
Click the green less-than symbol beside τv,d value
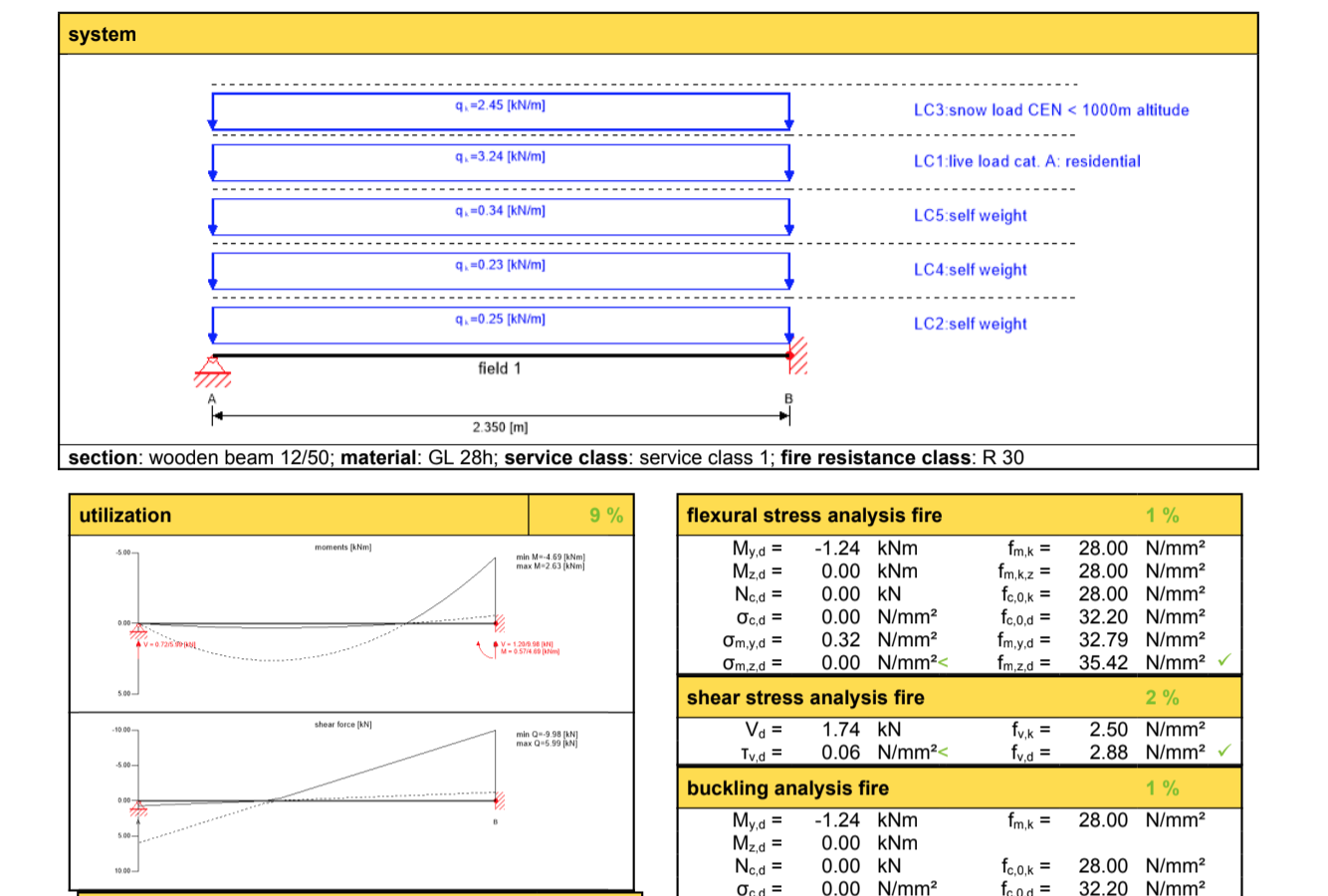coord(942,753)
